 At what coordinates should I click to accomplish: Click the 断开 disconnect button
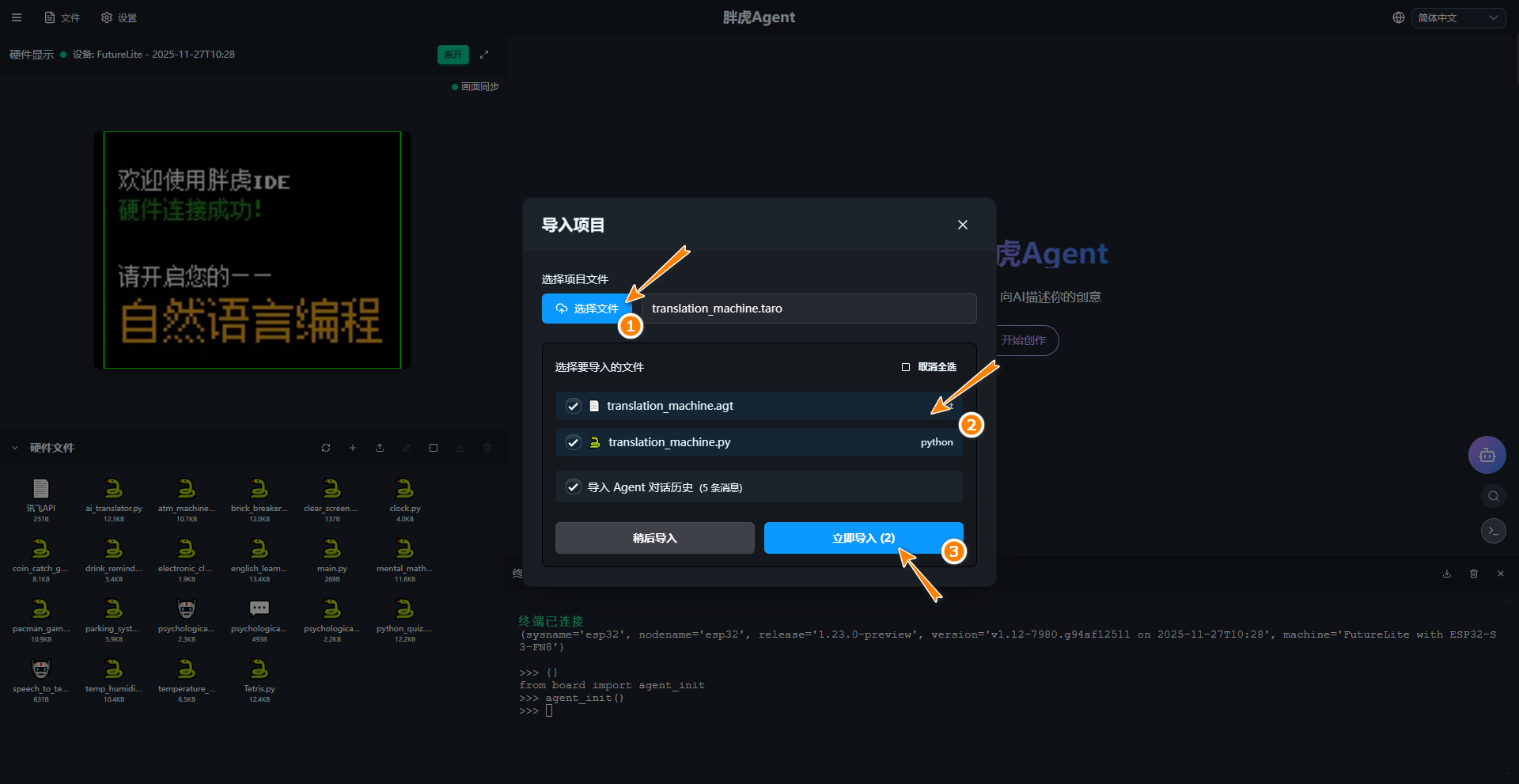click(x=453, y=55)
